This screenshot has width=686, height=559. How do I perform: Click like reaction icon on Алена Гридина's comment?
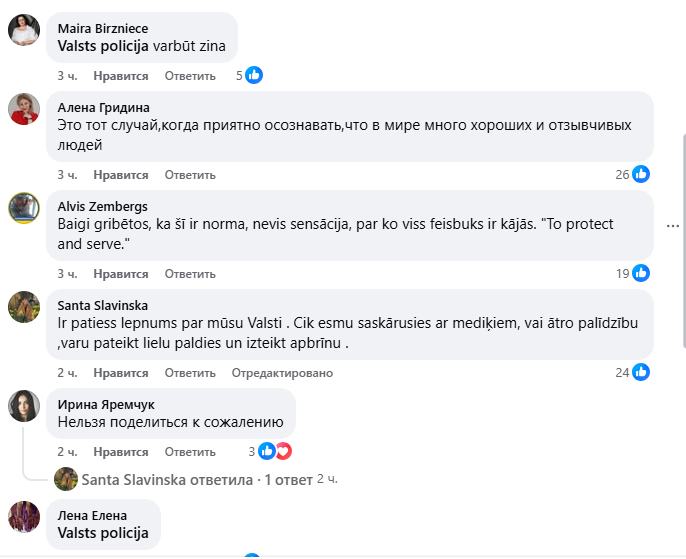(641, 174)
